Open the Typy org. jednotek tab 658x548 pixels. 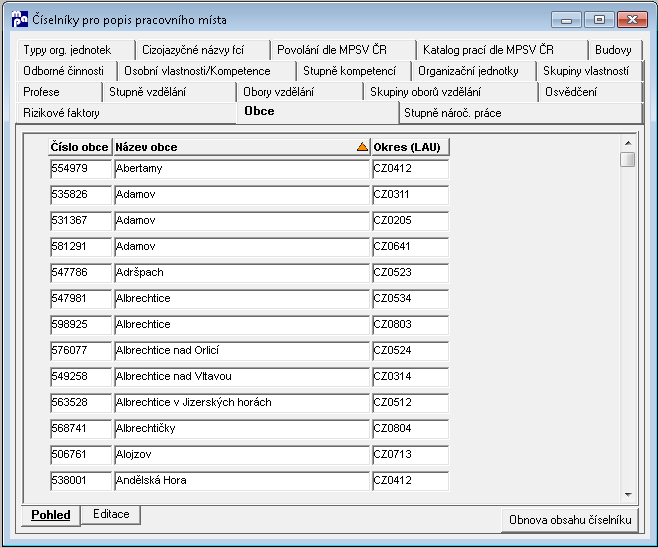coord(76,50)
